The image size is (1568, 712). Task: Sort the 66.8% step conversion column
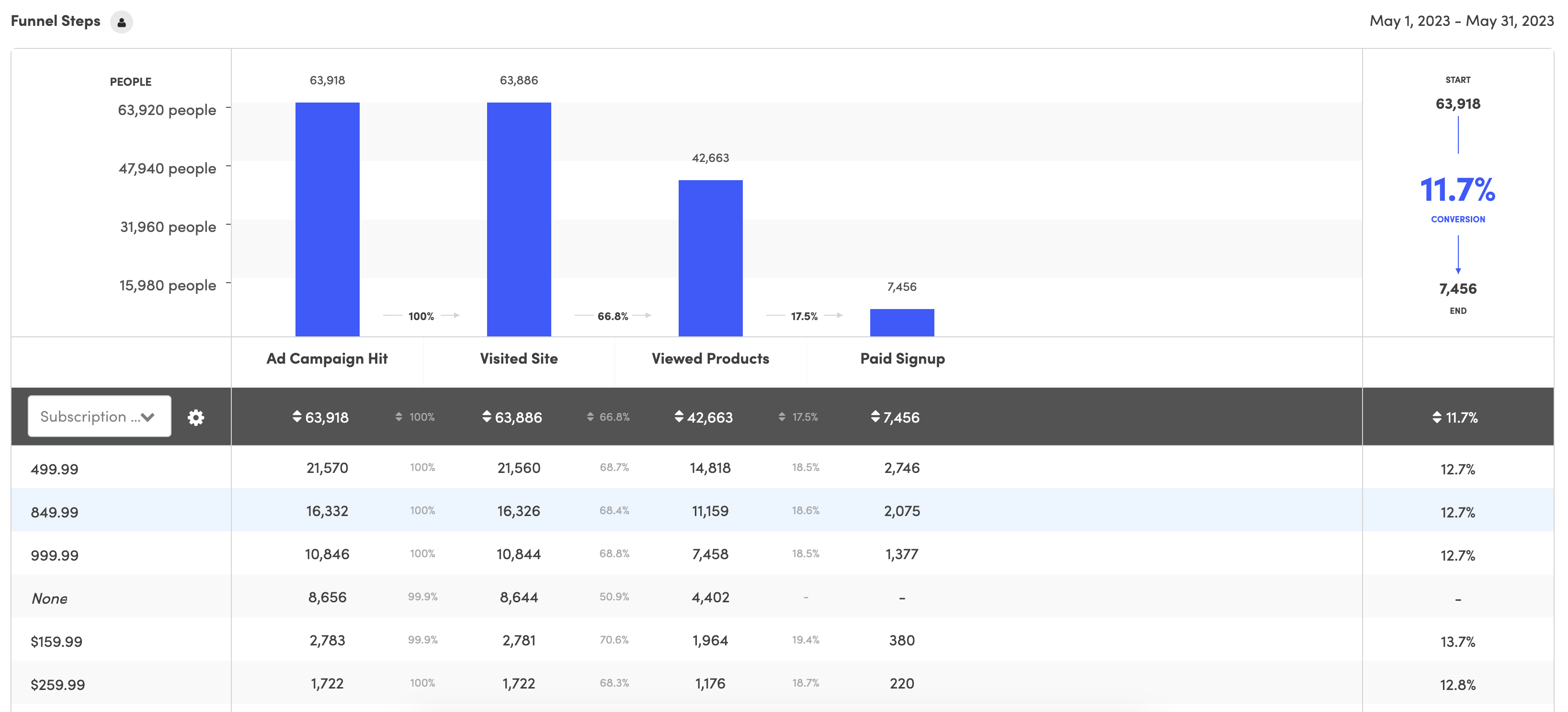[590, 416]
